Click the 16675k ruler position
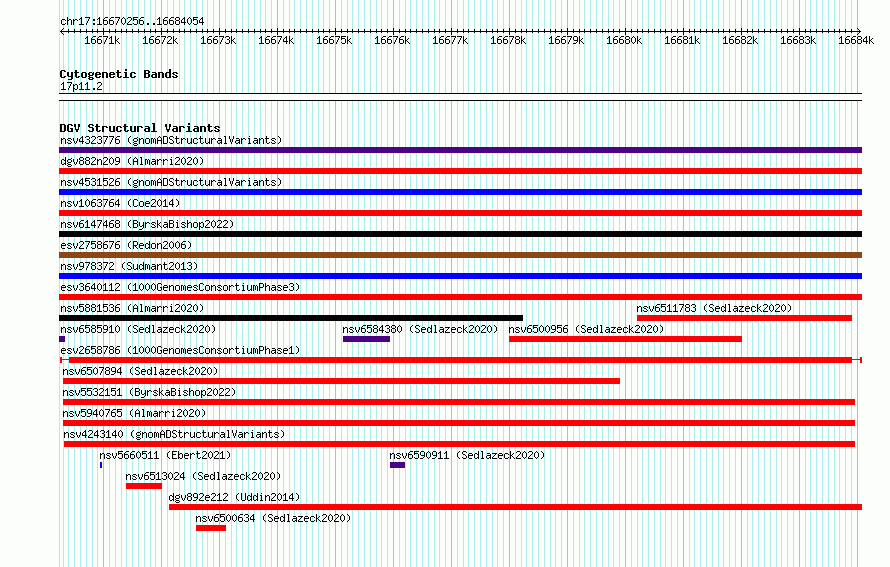The image size is (890, 567). point(334,40)
